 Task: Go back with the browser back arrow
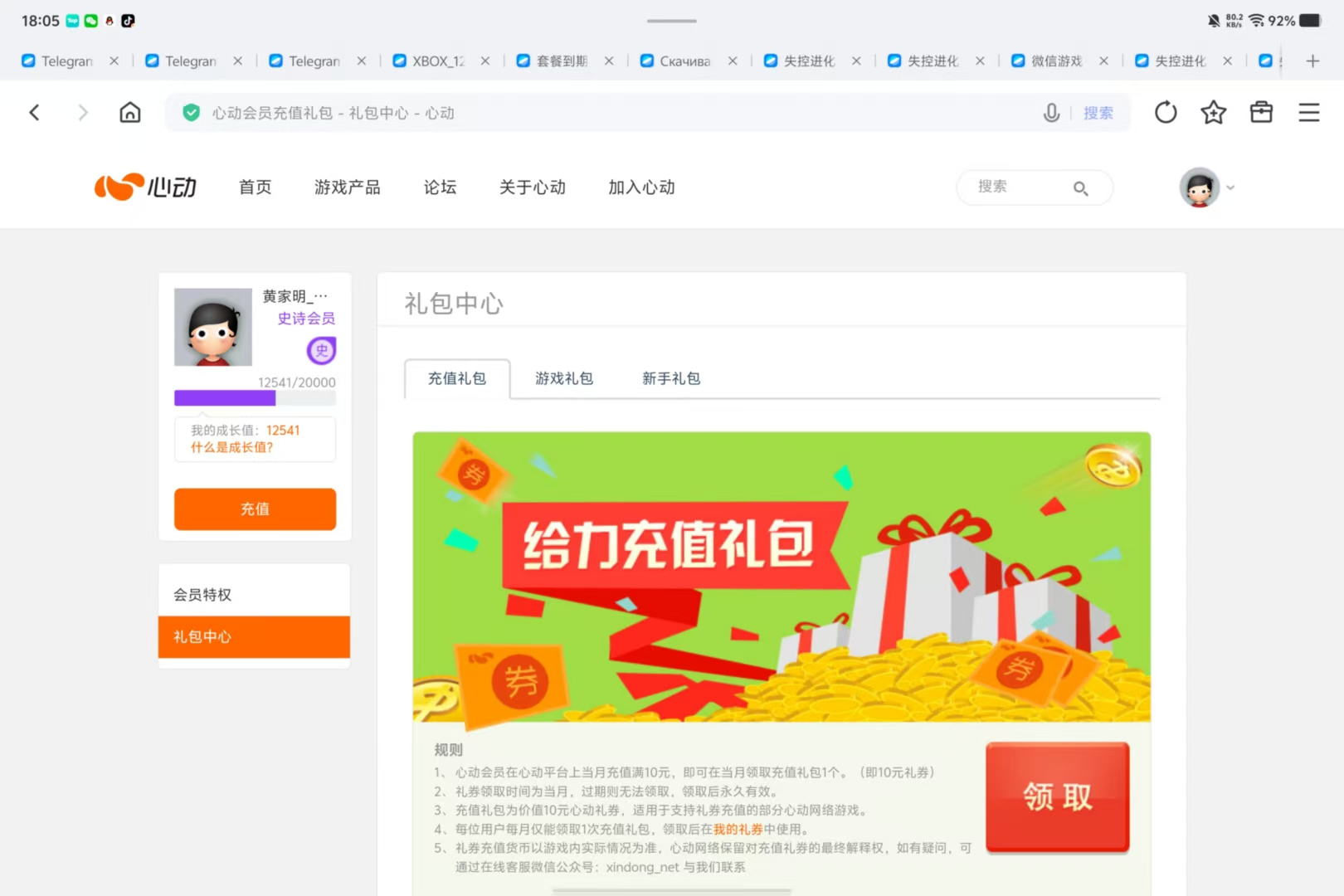coord(34,112)
